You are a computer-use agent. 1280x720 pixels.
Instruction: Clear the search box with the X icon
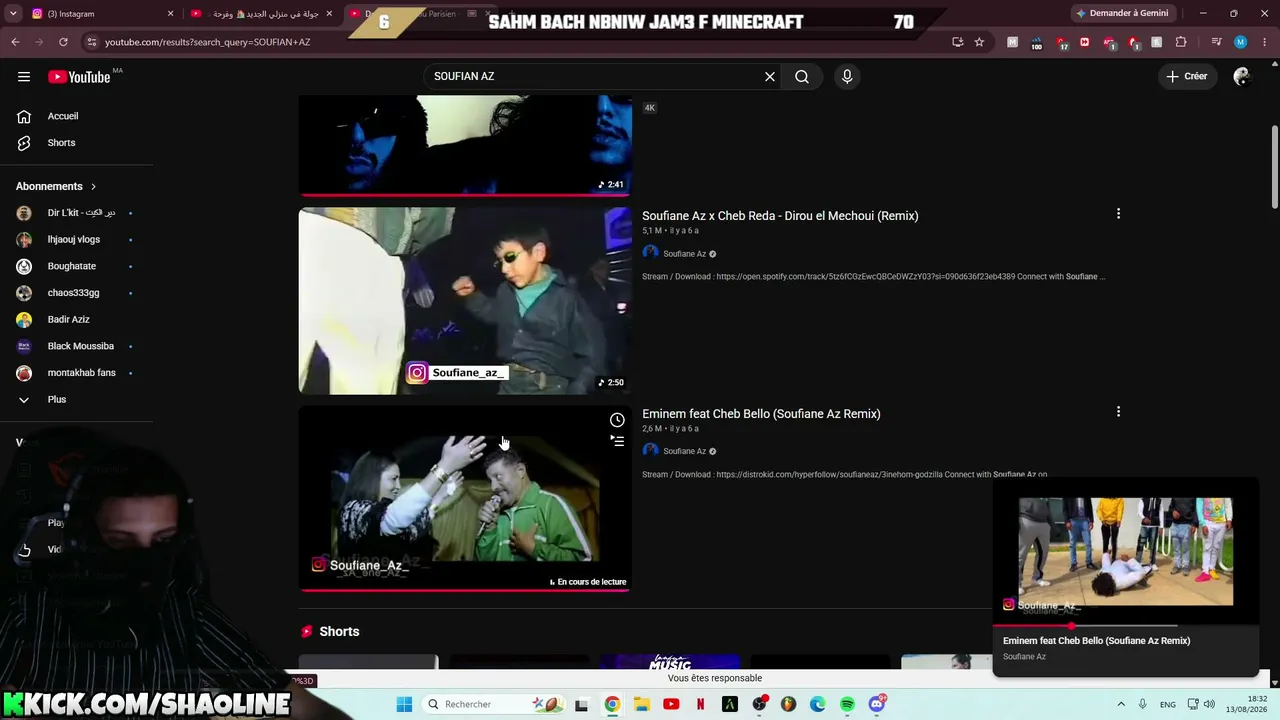click(x=770, y=76)
